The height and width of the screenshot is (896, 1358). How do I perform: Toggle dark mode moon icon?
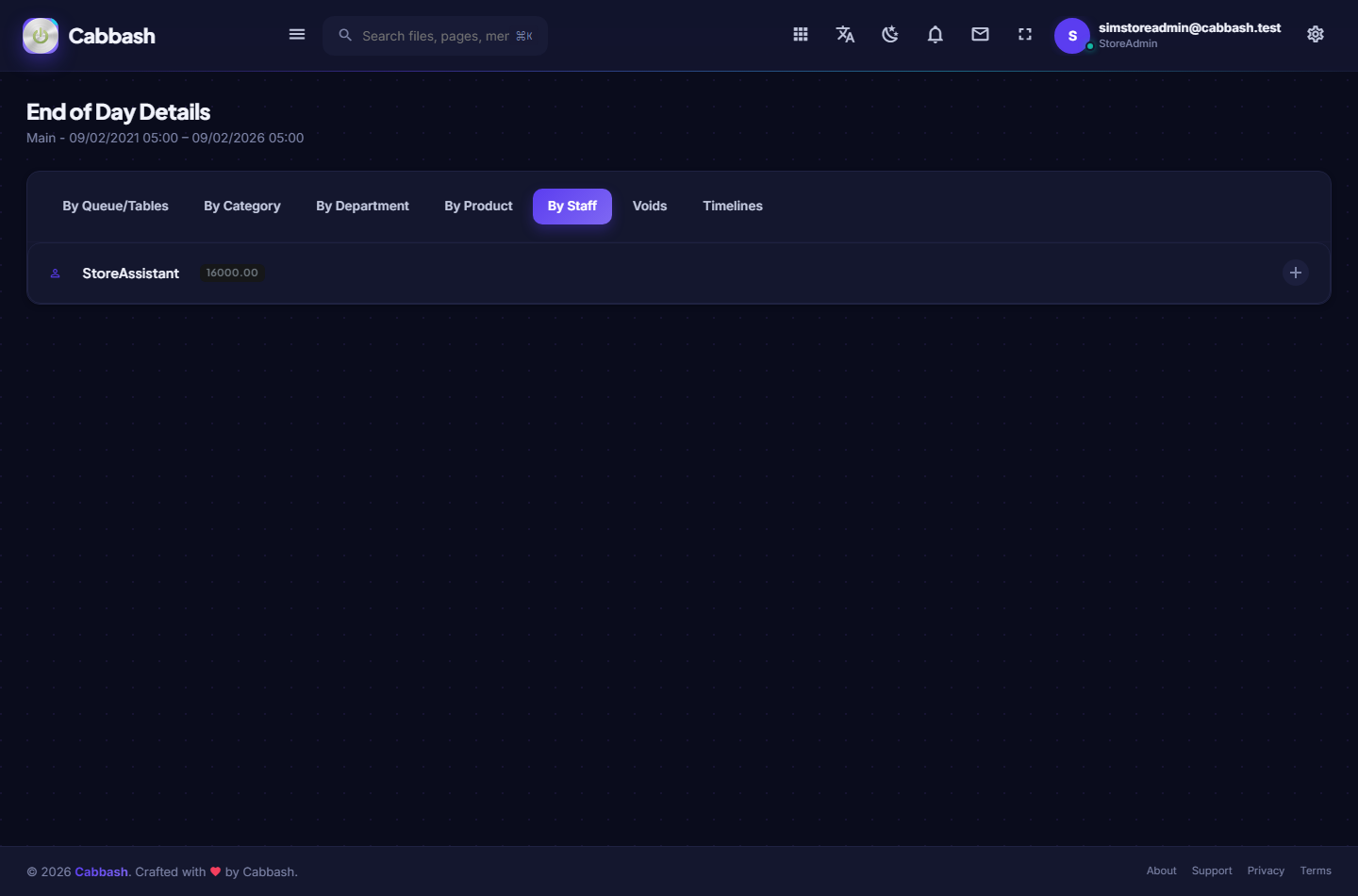click(890, 35)
